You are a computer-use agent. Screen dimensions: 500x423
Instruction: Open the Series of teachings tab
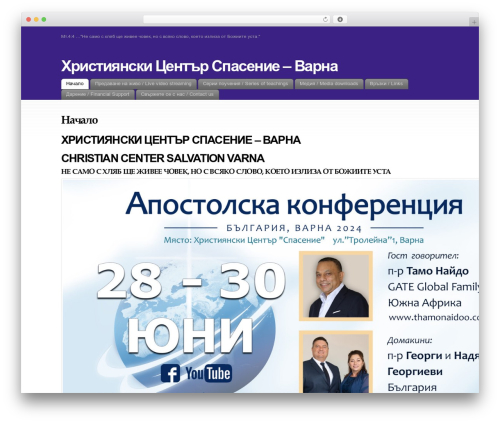point(245,84)
